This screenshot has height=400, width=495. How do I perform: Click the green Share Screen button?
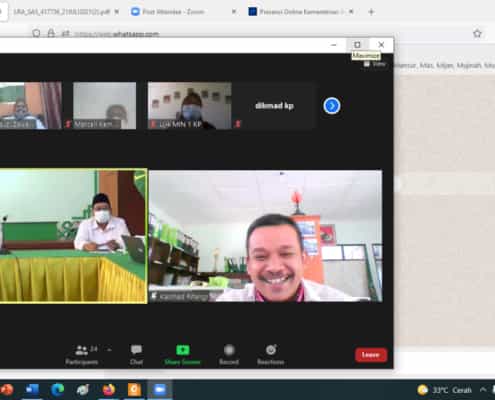pyautogui.click(x=182, y=355)
